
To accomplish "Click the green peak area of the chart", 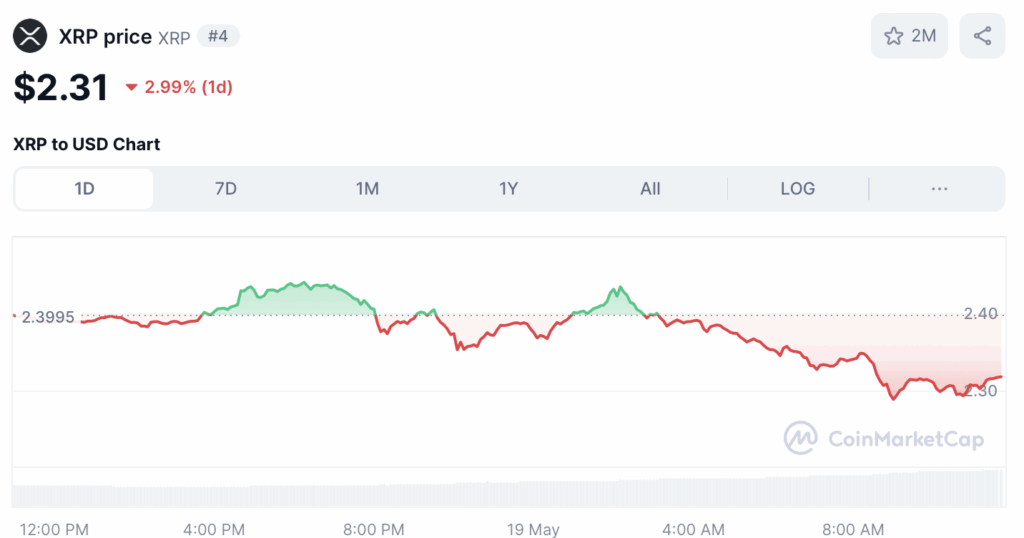I will click(300, 300).
